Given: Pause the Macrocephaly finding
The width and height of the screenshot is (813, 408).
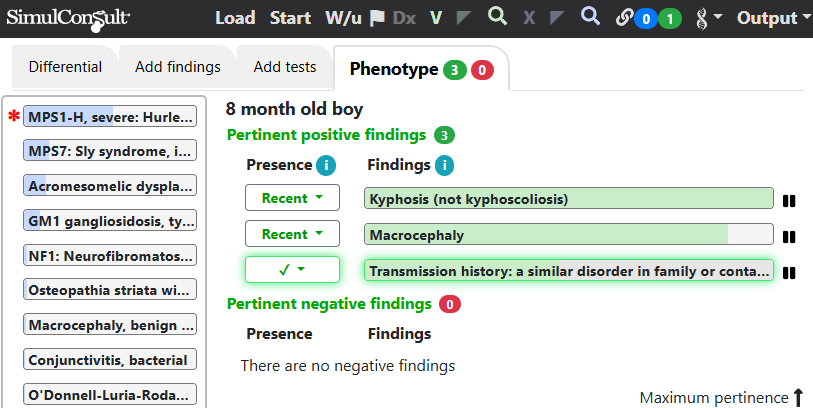Looking at the screenshot, I should click(789, 237).
